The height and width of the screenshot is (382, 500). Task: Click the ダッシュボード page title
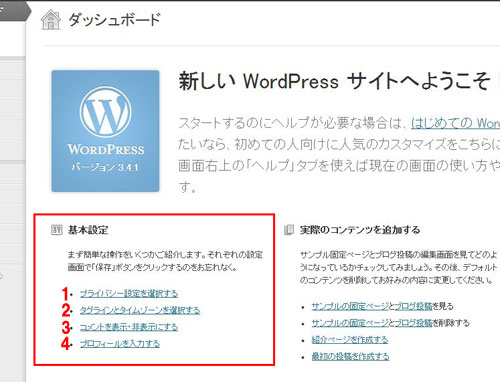tap(114, 20)
